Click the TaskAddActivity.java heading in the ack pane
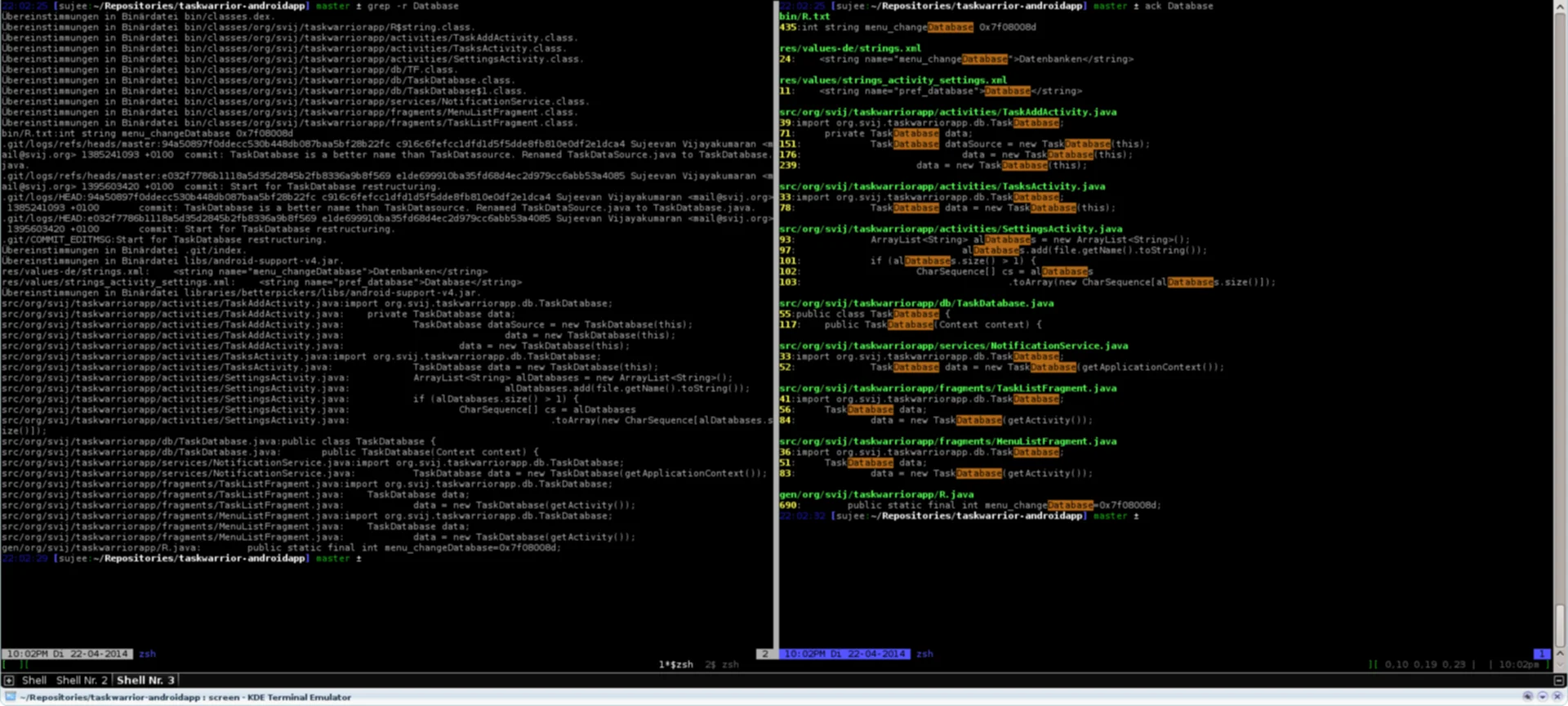The height and width of the screenshot is (706, 1568). pos(948,112)
